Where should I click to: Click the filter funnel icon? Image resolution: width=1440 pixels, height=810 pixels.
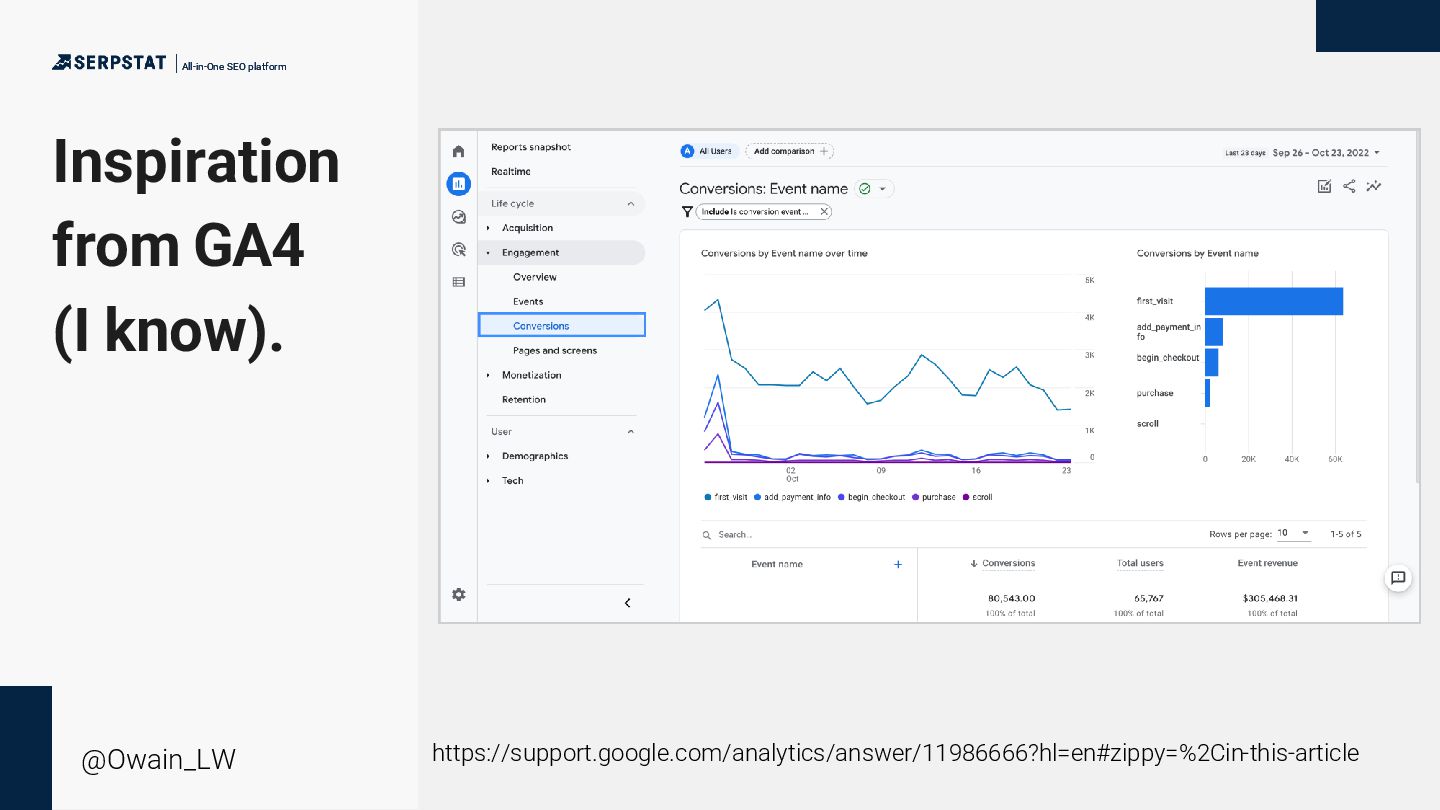[686, 212]
